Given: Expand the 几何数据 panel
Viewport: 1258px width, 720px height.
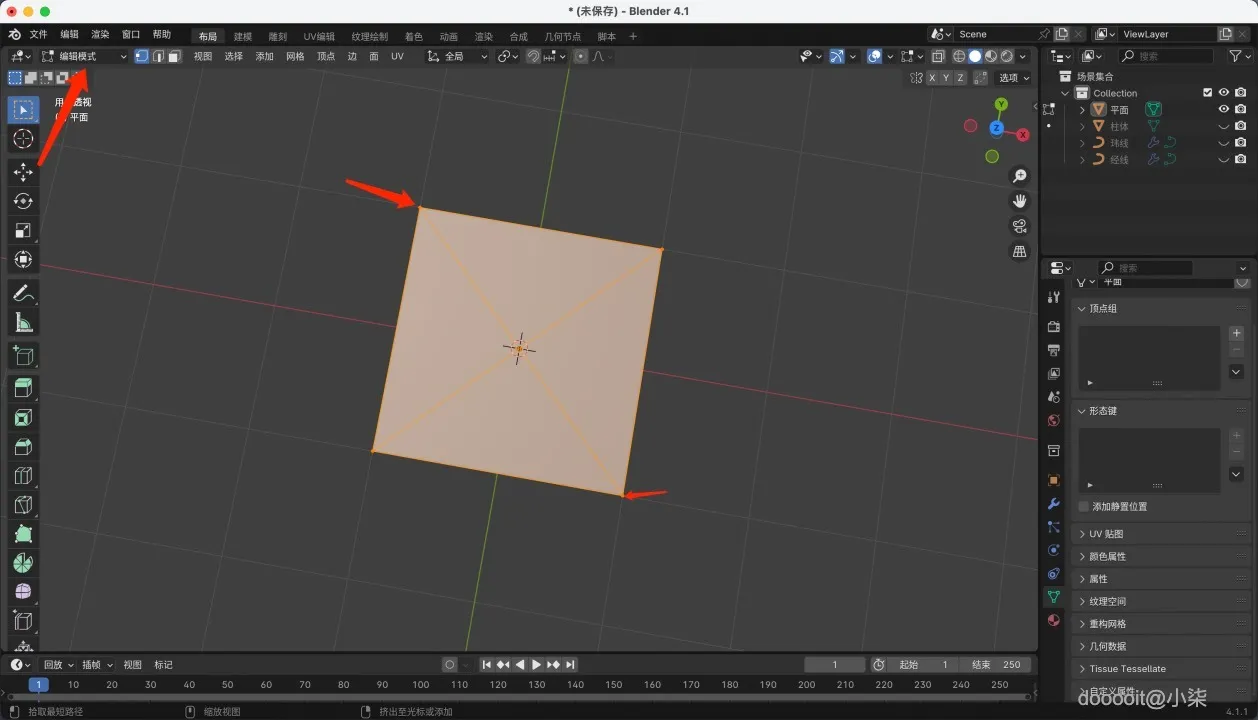Looking at the screenshot, I should point(1107,646).
